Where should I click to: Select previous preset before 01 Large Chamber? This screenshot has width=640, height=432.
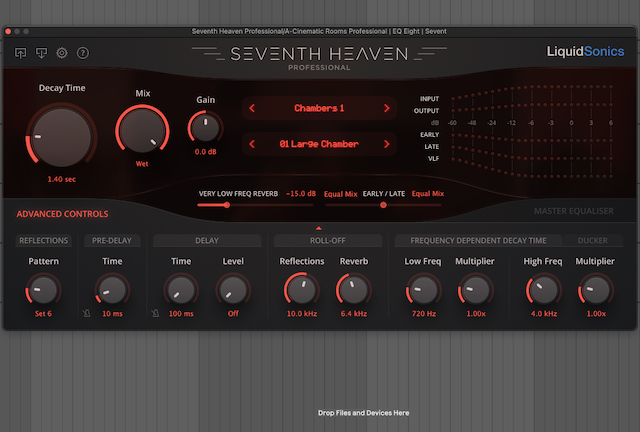252,144
